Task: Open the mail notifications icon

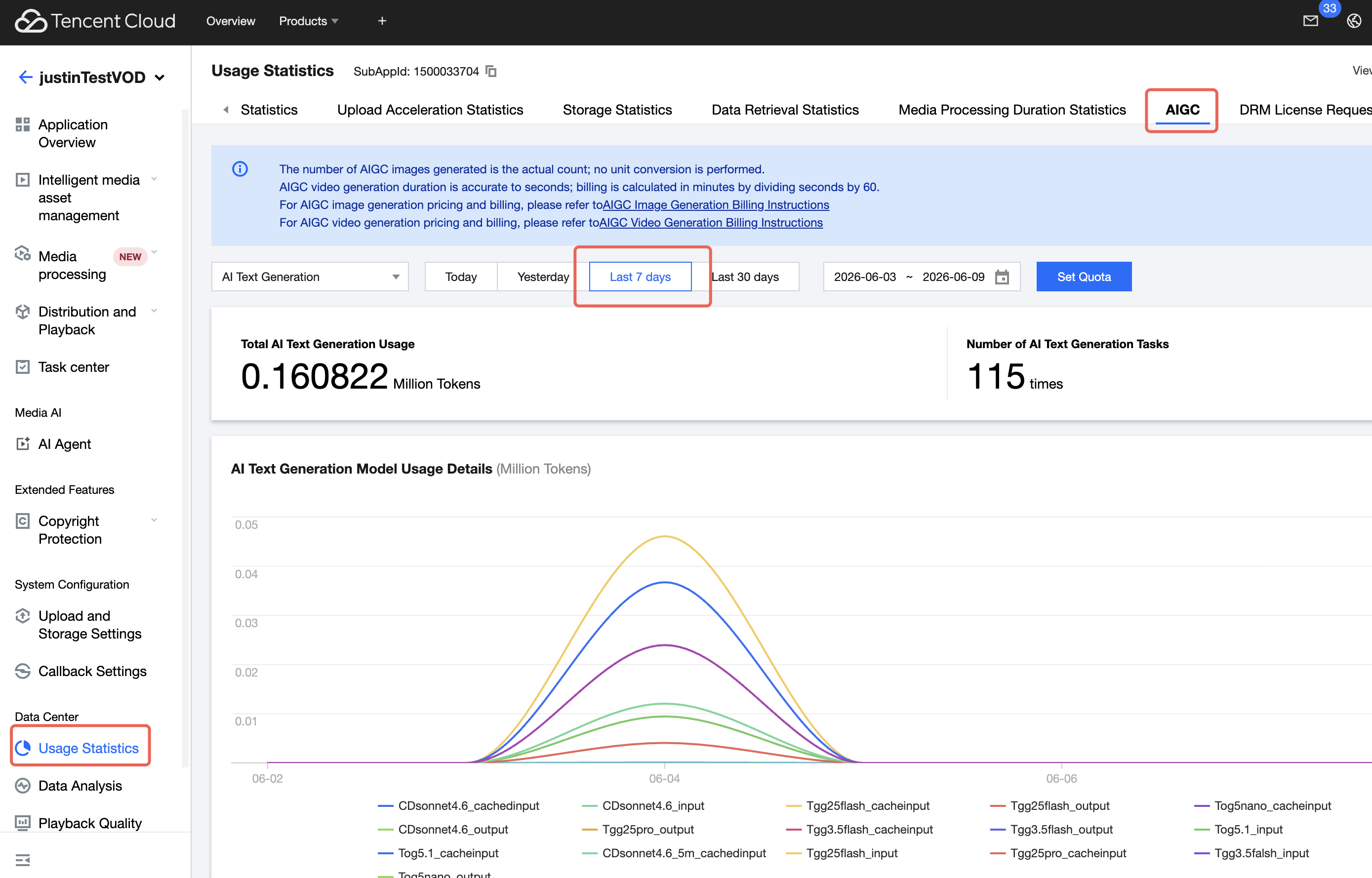Action: click(x=1310, y=21)
